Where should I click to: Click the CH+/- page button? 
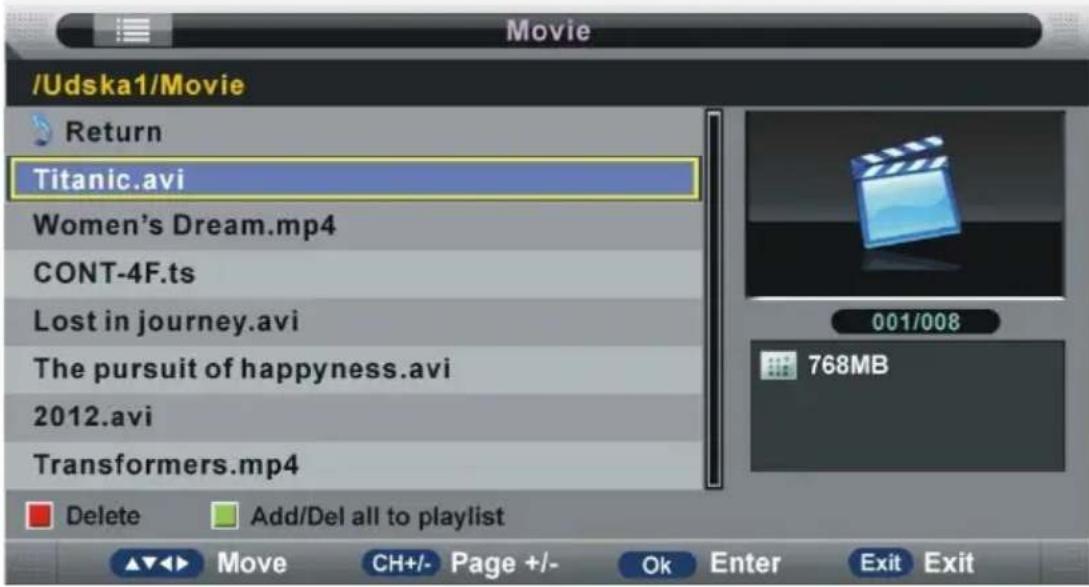pyautogui.click(x=401, y=563)
